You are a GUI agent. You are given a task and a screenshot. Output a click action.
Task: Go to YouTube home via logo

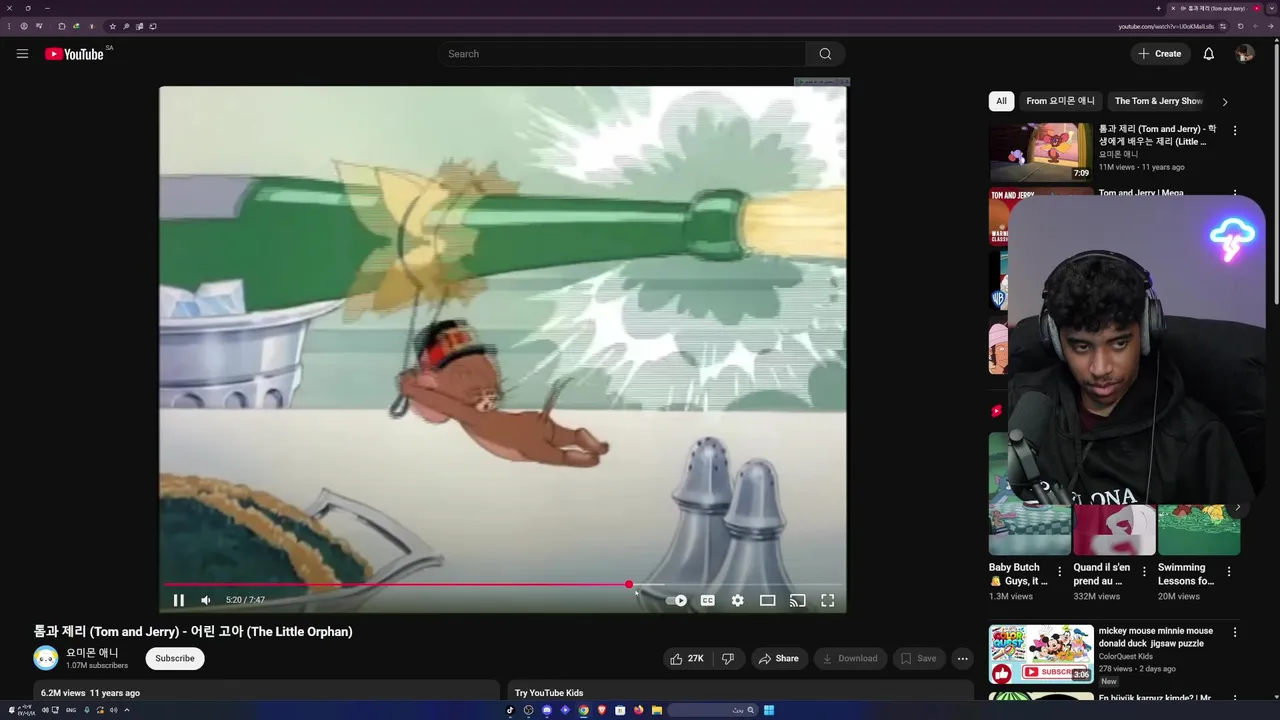click(x=74, y=54)
